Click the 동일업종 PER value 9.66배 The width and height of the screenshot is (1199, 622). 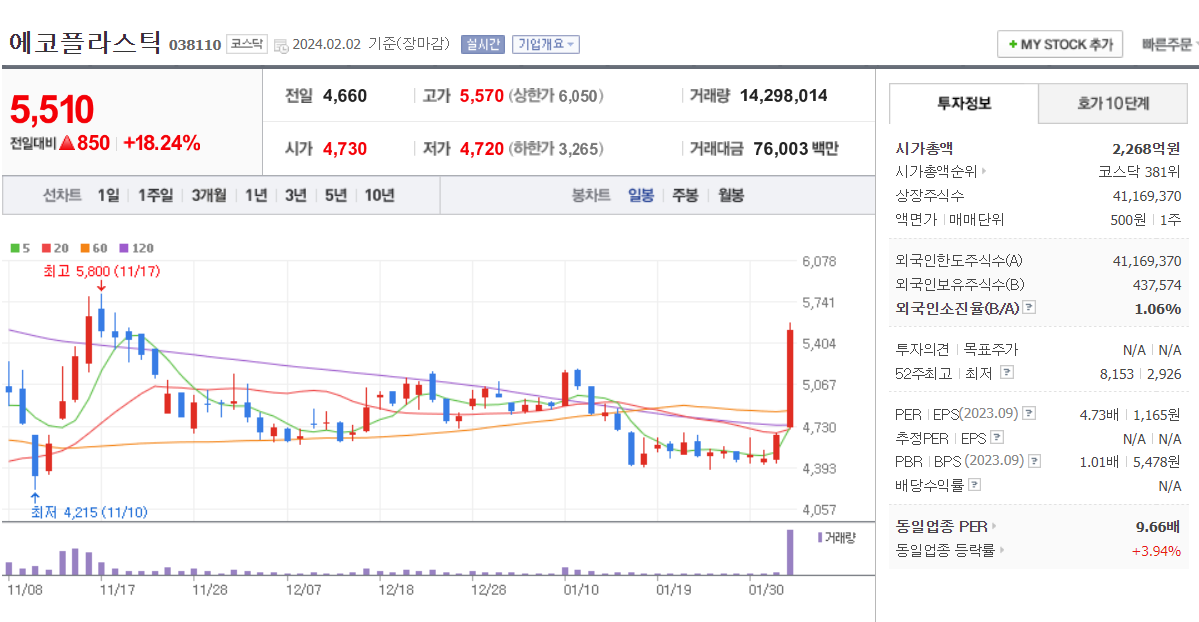[1158, 526]
